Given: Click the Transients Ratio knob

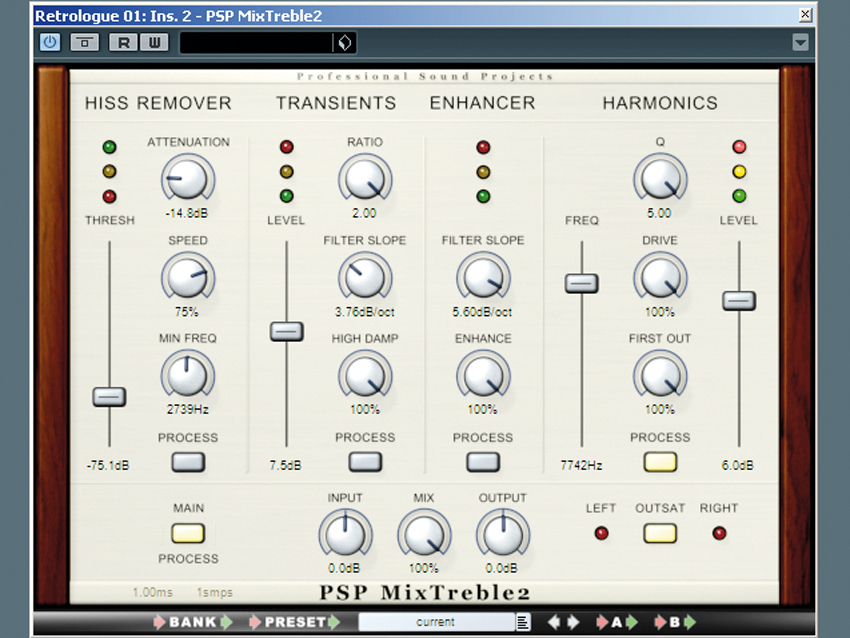Looking at the screenshot, I should 365,179.
